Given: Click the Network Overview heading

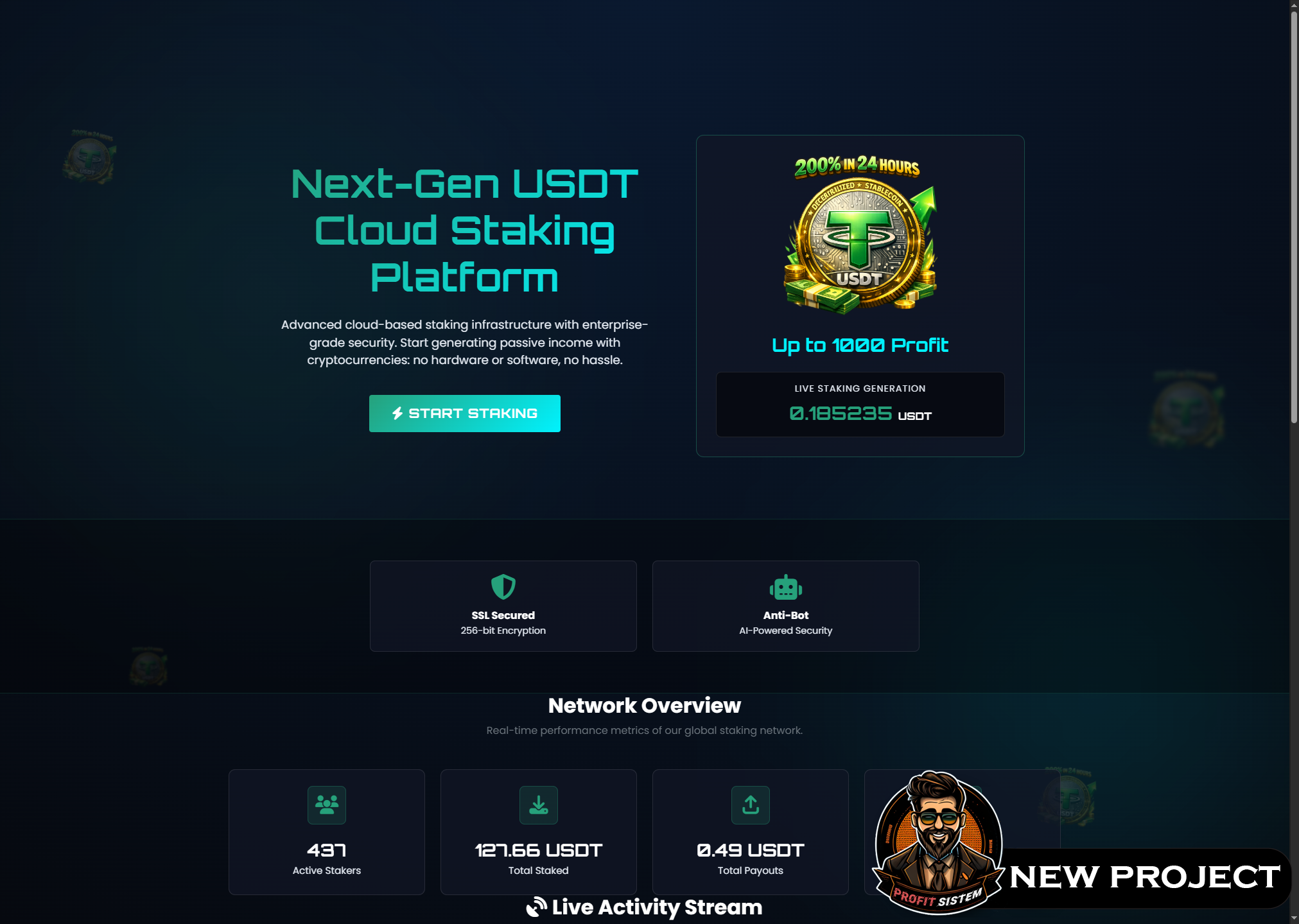Looking at the screenshot, I should click(x=644, y=706).
